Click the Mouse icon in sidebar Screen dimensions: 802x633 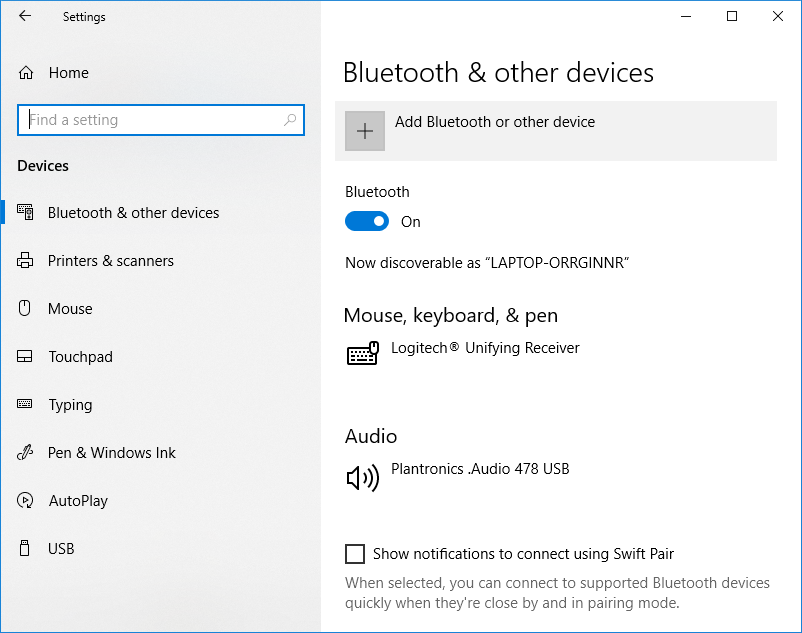(26, 309)
